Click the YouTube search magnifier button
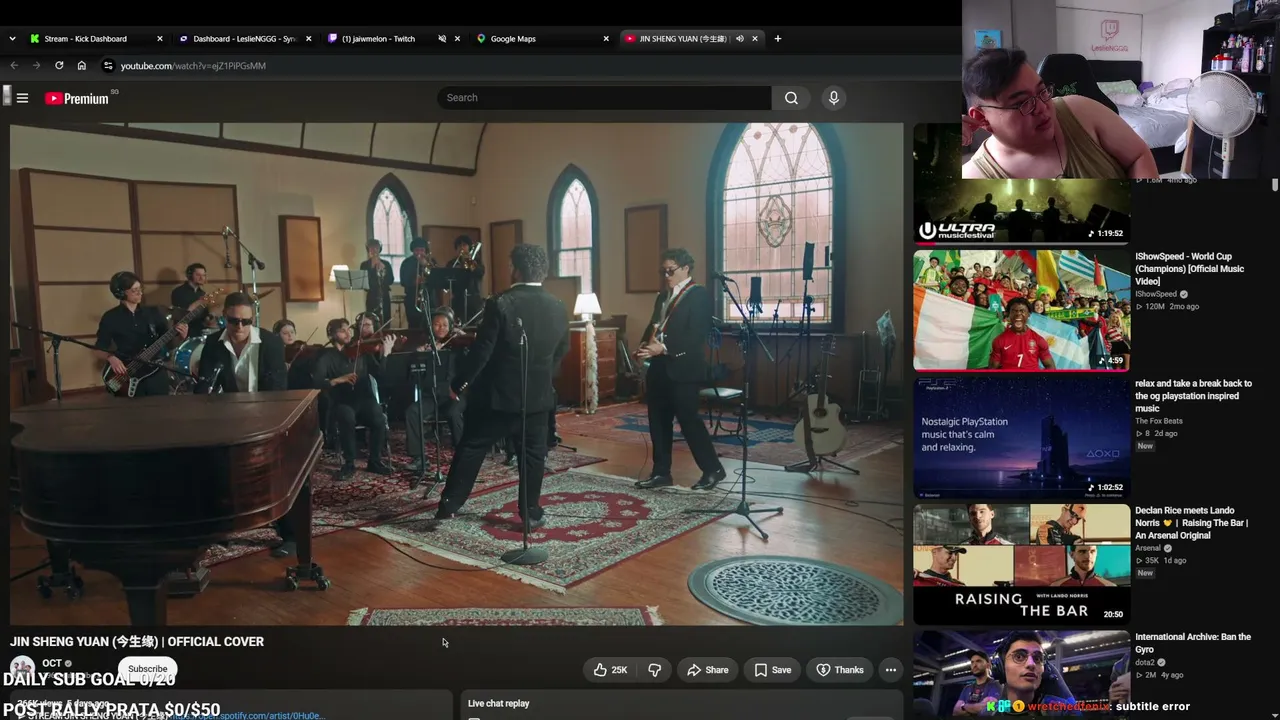The width and height of the screenshot is (1280, 720). (x=791, y=98)
